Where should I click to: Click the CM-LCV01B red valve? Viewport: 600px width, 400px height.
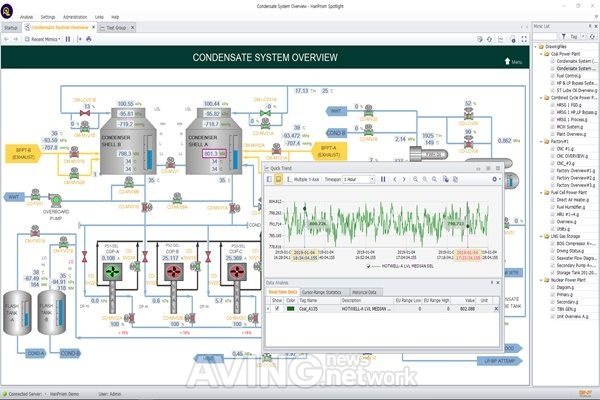tap(85, 113)
